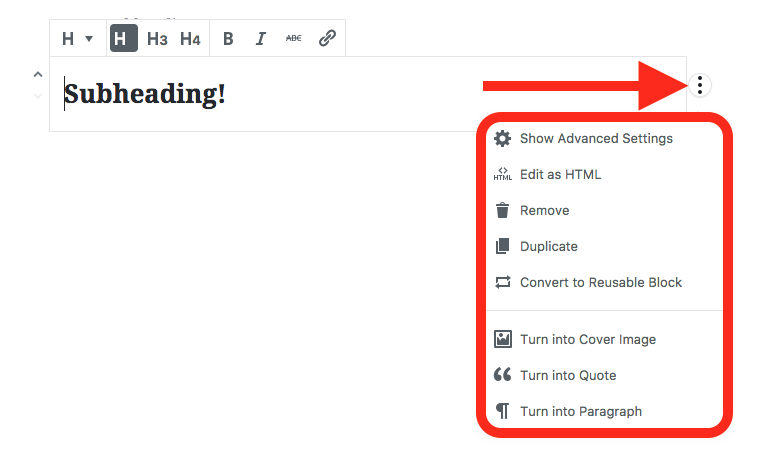Toggle italic formatting
This screenshot has width=763, height=473.
tap(261, 39)
